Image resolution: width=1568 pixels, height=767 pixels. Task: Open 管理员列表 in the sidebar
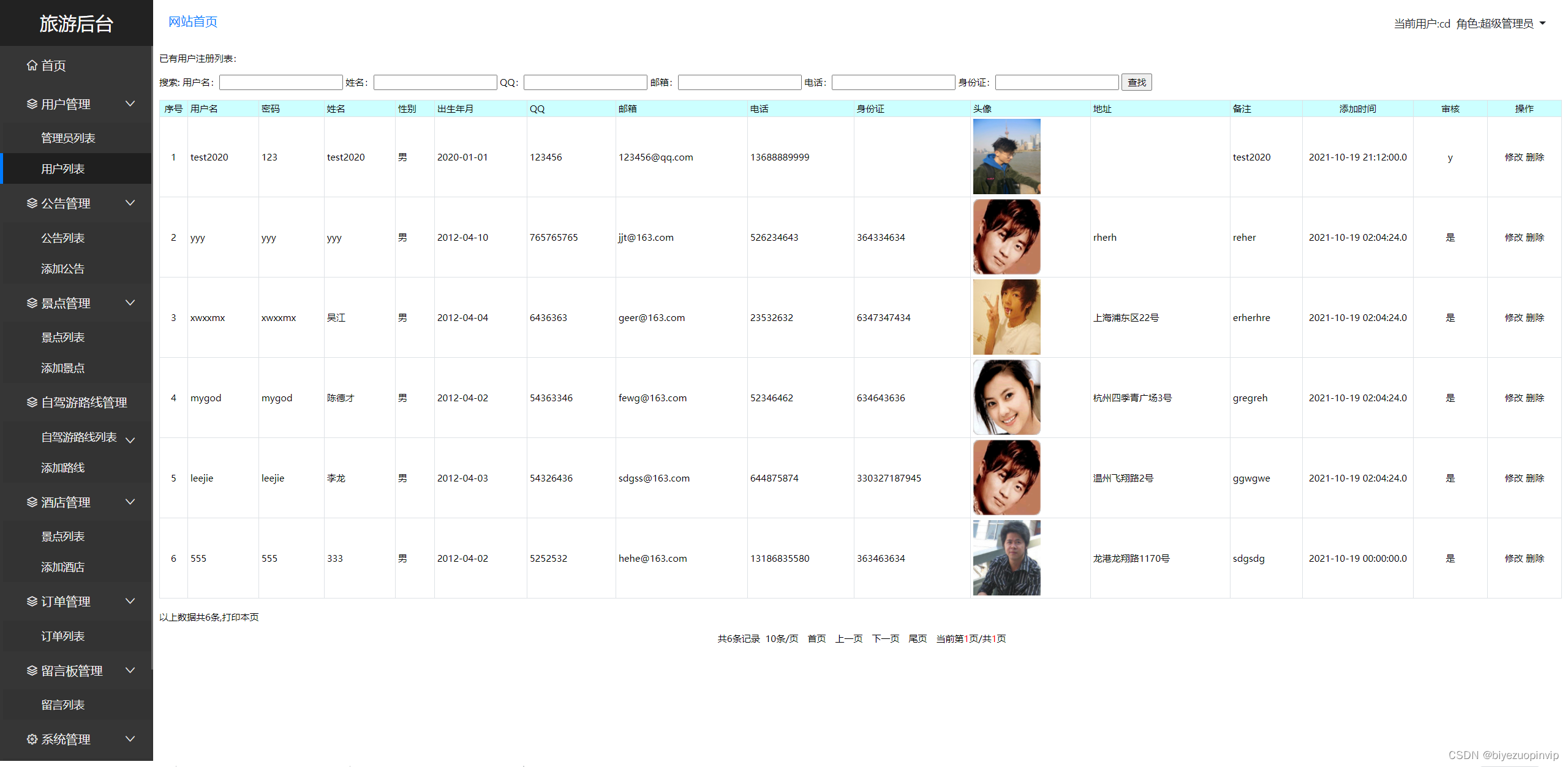click(68, 138)
